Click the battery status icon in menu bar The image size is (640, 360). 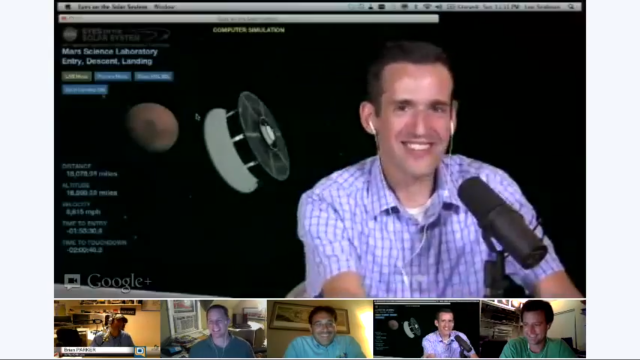(451, 7)
